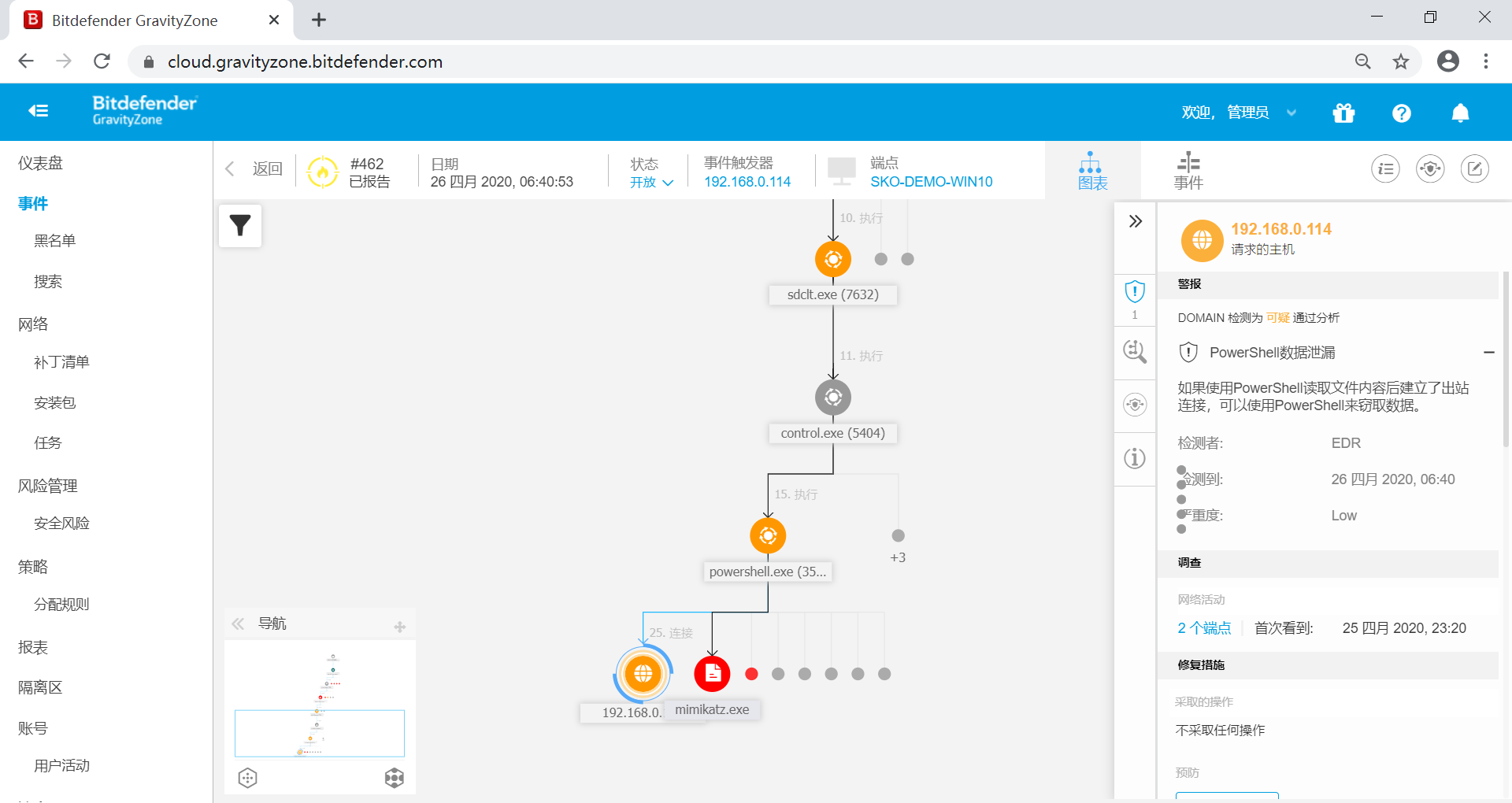Click the details panel scrollbar
The height and width of the screenshot is (803, 1512).
1506,359
